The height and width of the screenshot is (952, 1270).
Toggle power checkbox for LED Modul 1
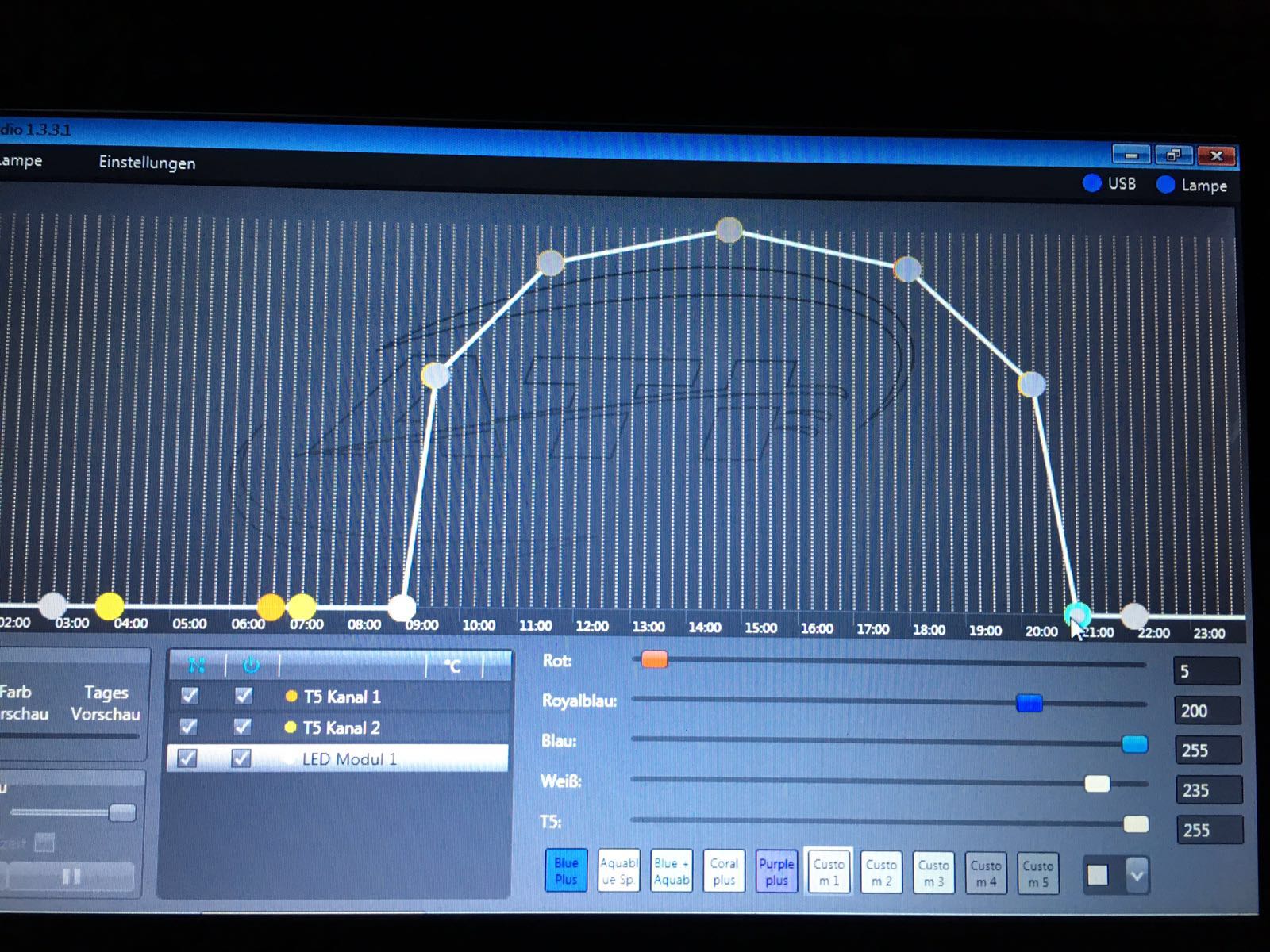(241, 758)
